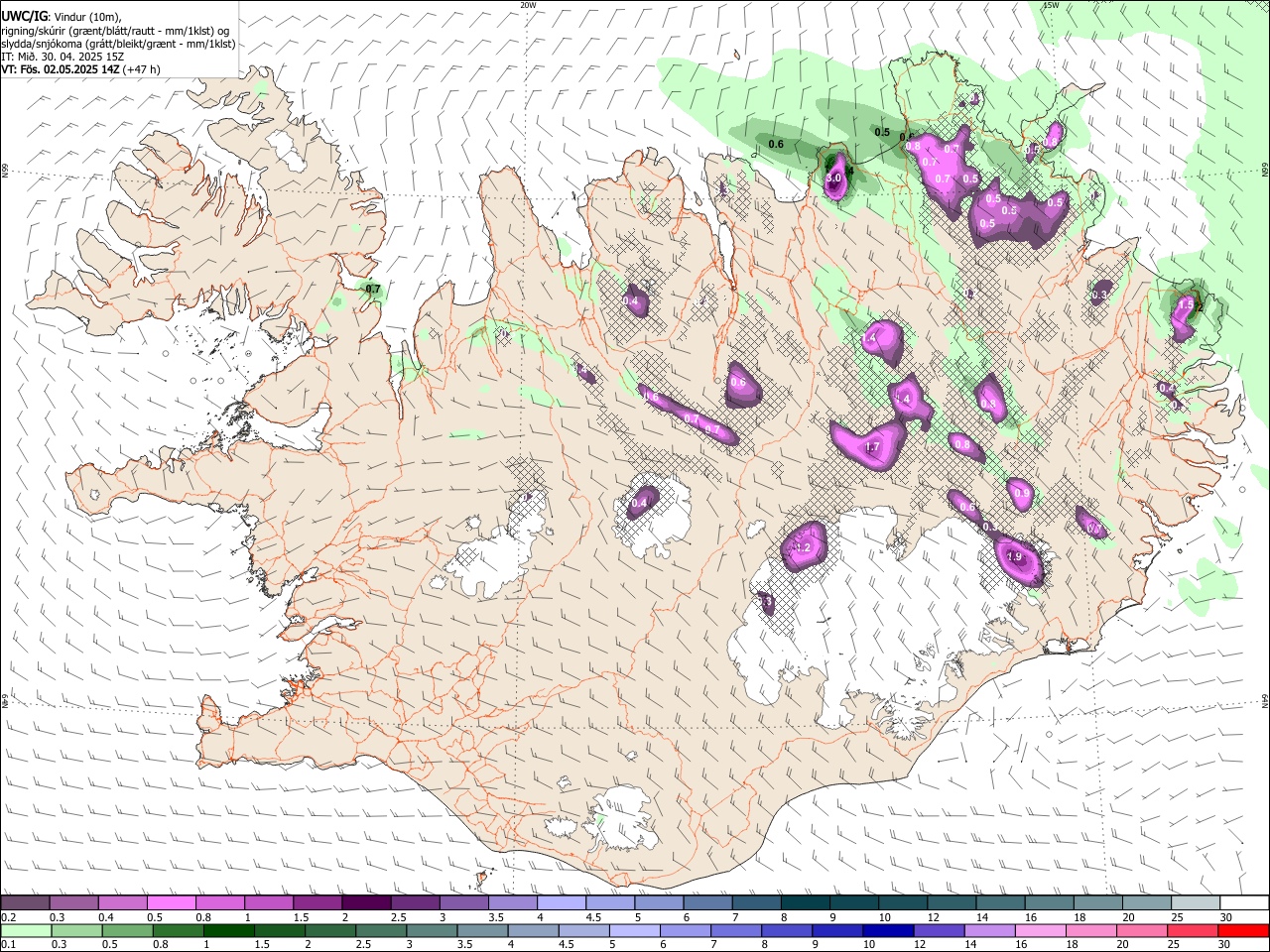Click the pale gray 25 upper legend swatch
This screenshot has height=952, width=1270.
point(1196,903)
